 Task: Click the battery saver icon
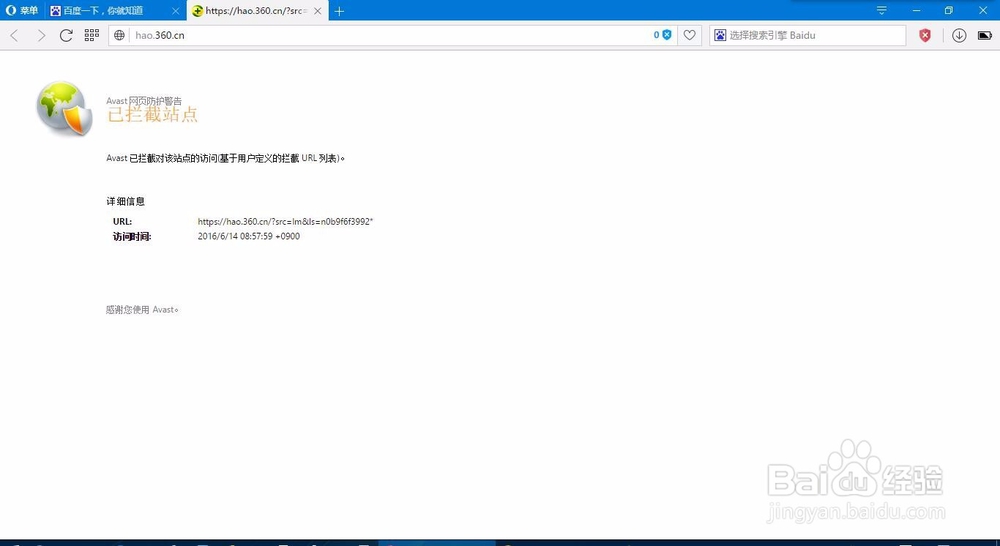(985, 35)
